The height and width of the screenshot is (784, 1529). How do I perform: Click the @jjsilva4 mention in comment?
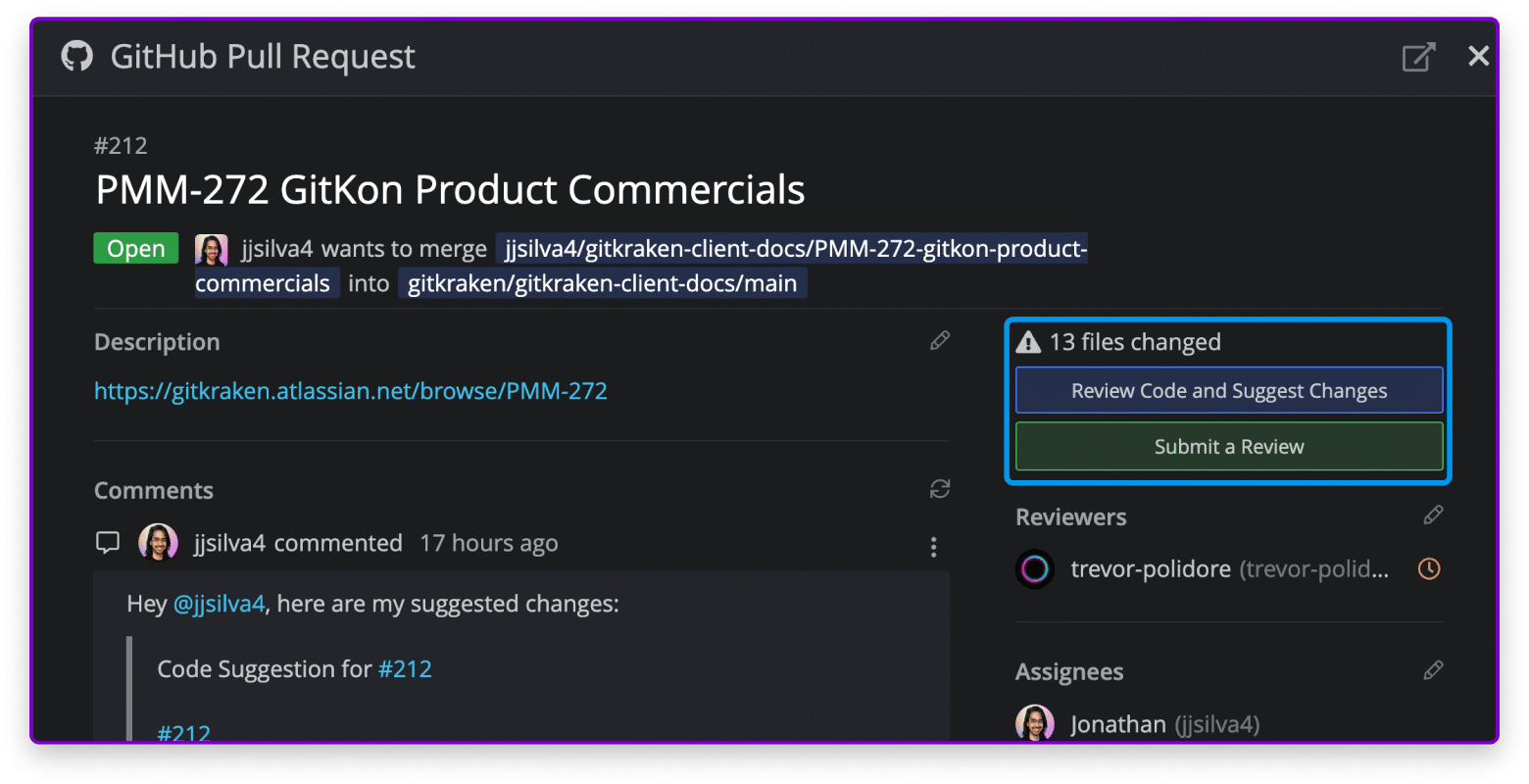point(219,604)
